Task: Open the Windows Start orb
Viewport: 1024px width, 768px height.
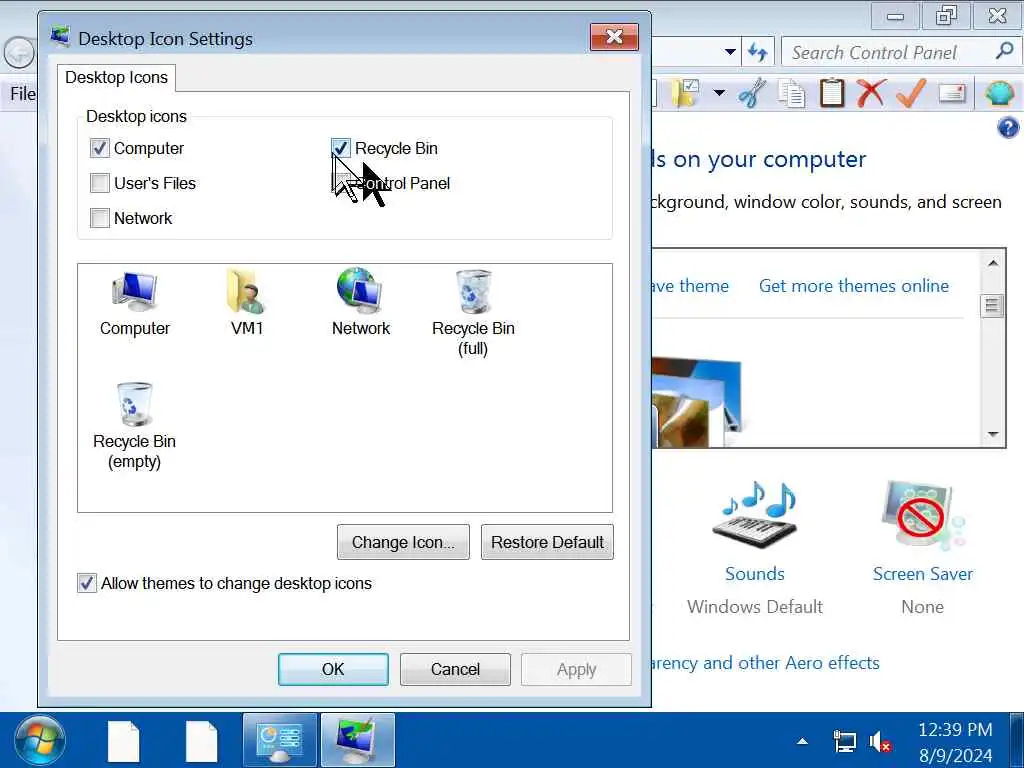Action: tap(40, 740)
